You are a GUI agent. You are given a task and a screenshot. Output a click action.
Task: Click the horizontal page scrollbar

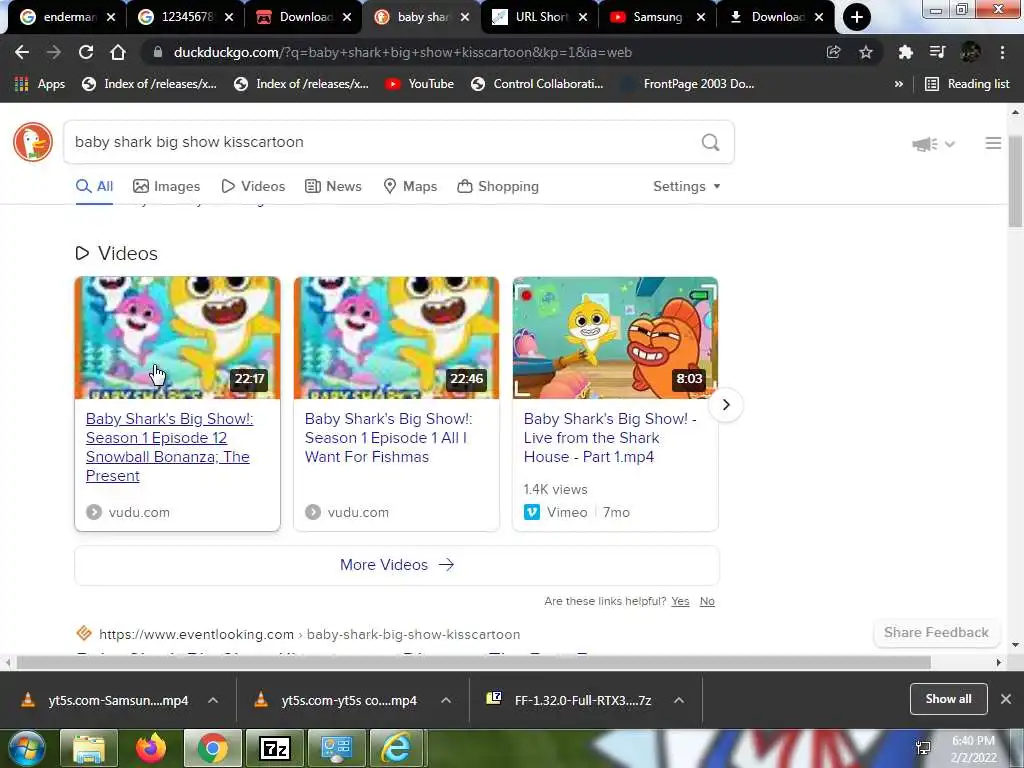473,662
